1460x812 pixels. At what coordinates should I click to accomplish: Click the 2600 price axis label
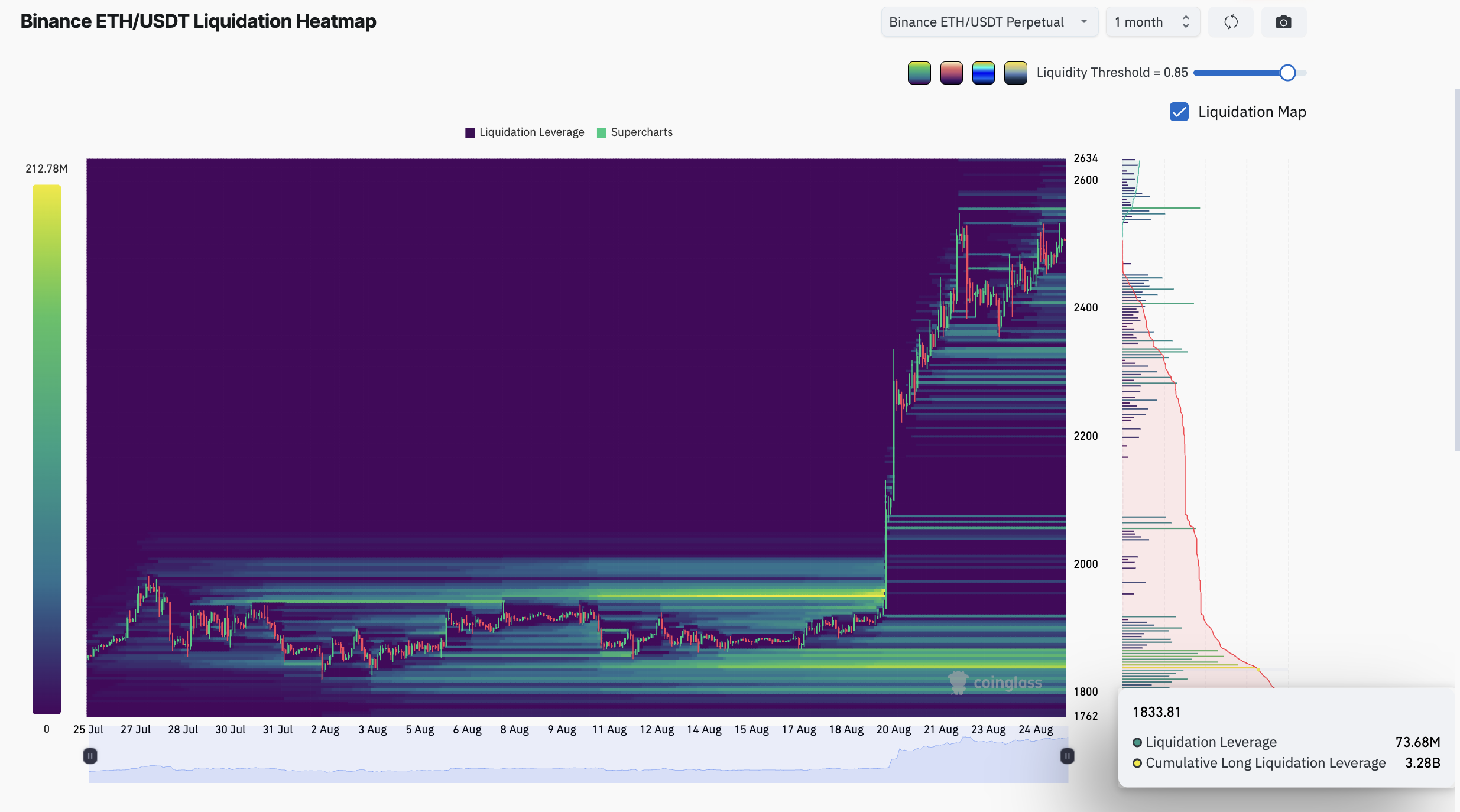(x=1086, y=180)
